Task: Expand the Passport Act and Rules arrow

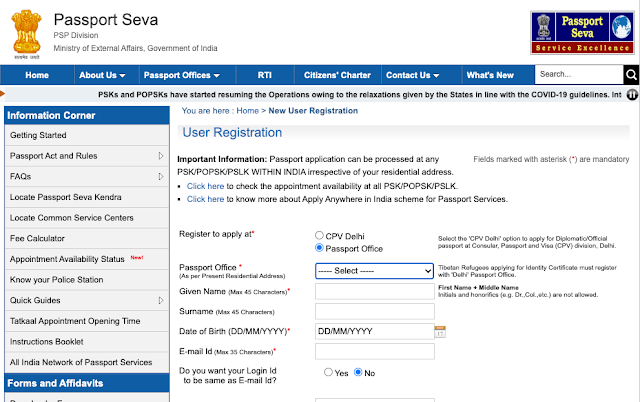Action: (161, 156)
